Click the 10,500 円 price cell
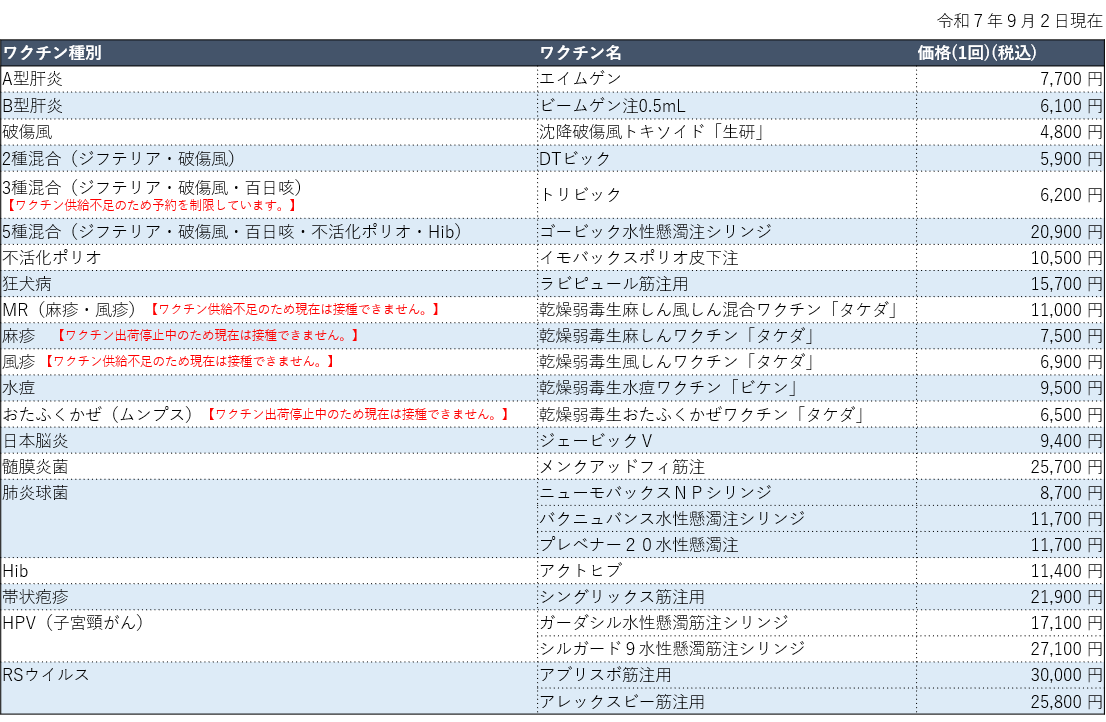Screen dimensions: 1106x722 point(1010,258)
